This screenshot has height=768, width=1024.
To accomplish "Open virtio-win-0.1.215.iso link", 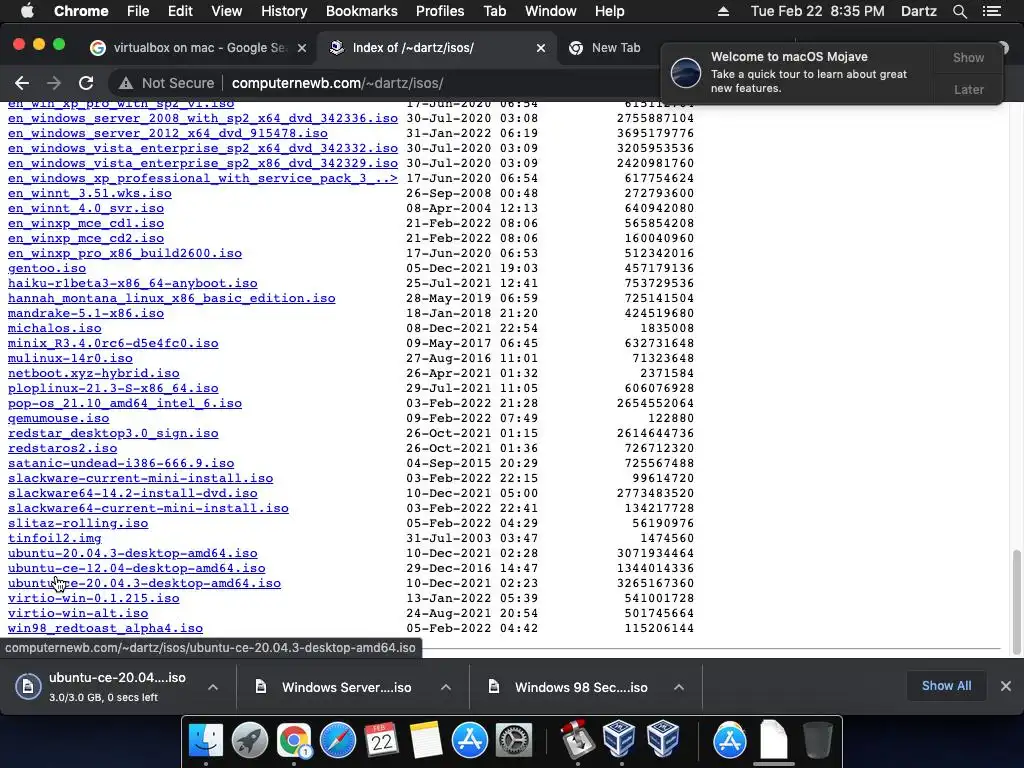I will 93,599.
